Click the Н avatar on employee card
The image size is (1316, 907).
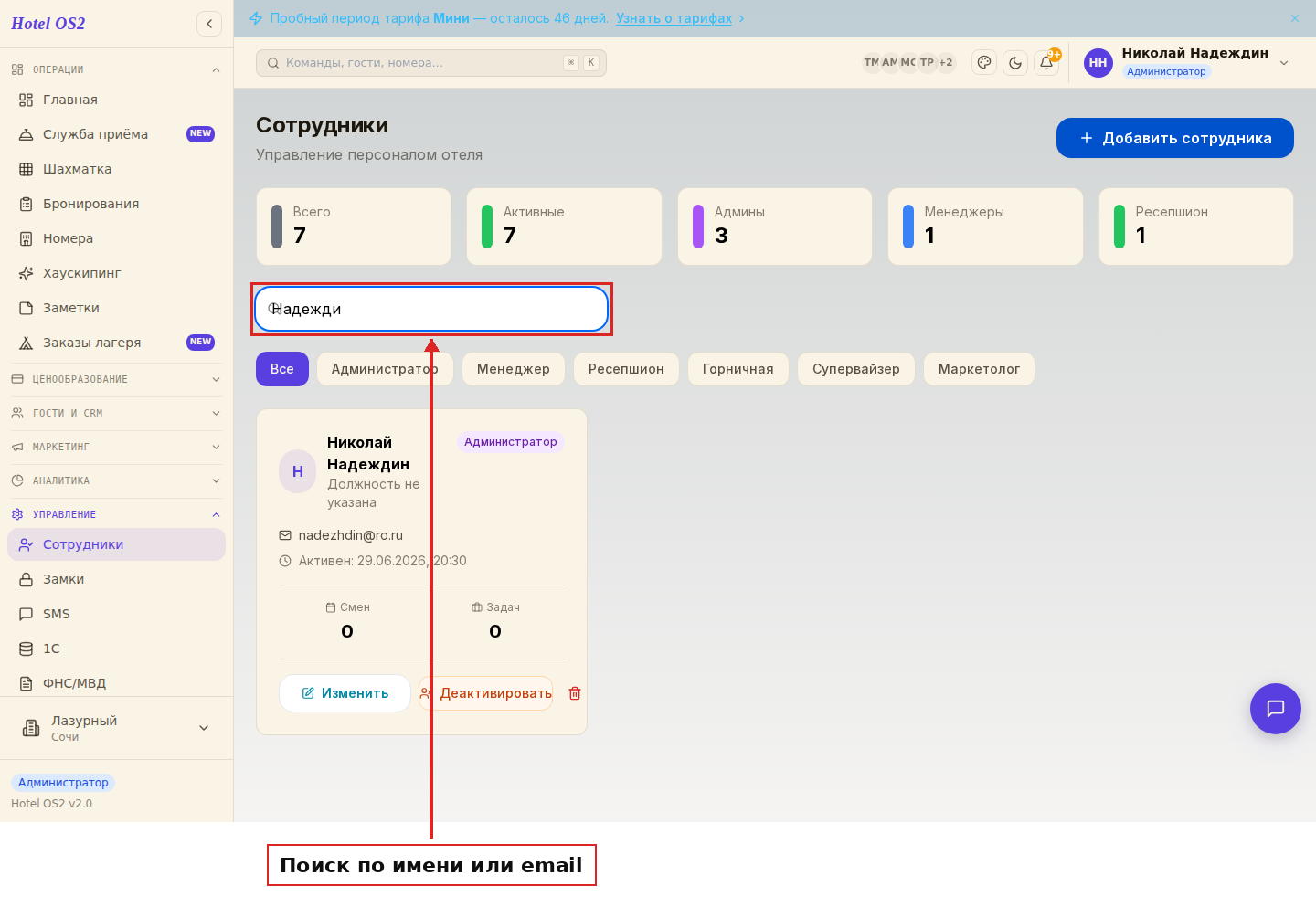tap(298, 471)
